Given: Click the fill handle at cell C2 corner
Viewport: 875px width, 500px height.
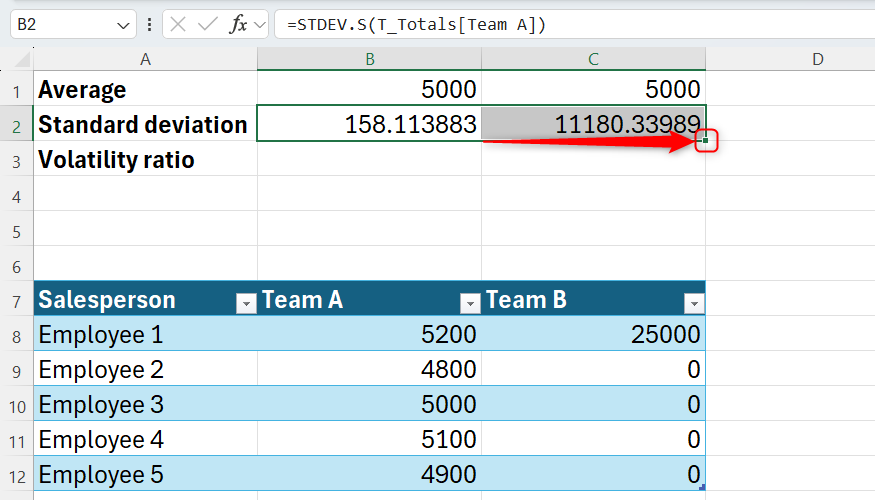Looking at the screenshot, I should tap(705, 141).
